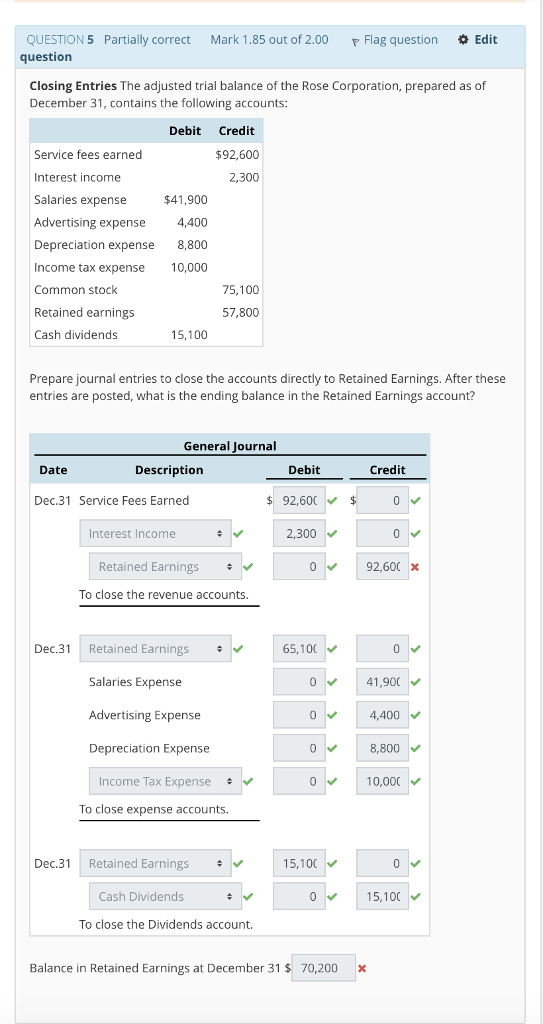The width and height of the screenshot is (543, 1024).
Task: Click the Cash Dividends credit field 15,100
Action: [382, 897]
